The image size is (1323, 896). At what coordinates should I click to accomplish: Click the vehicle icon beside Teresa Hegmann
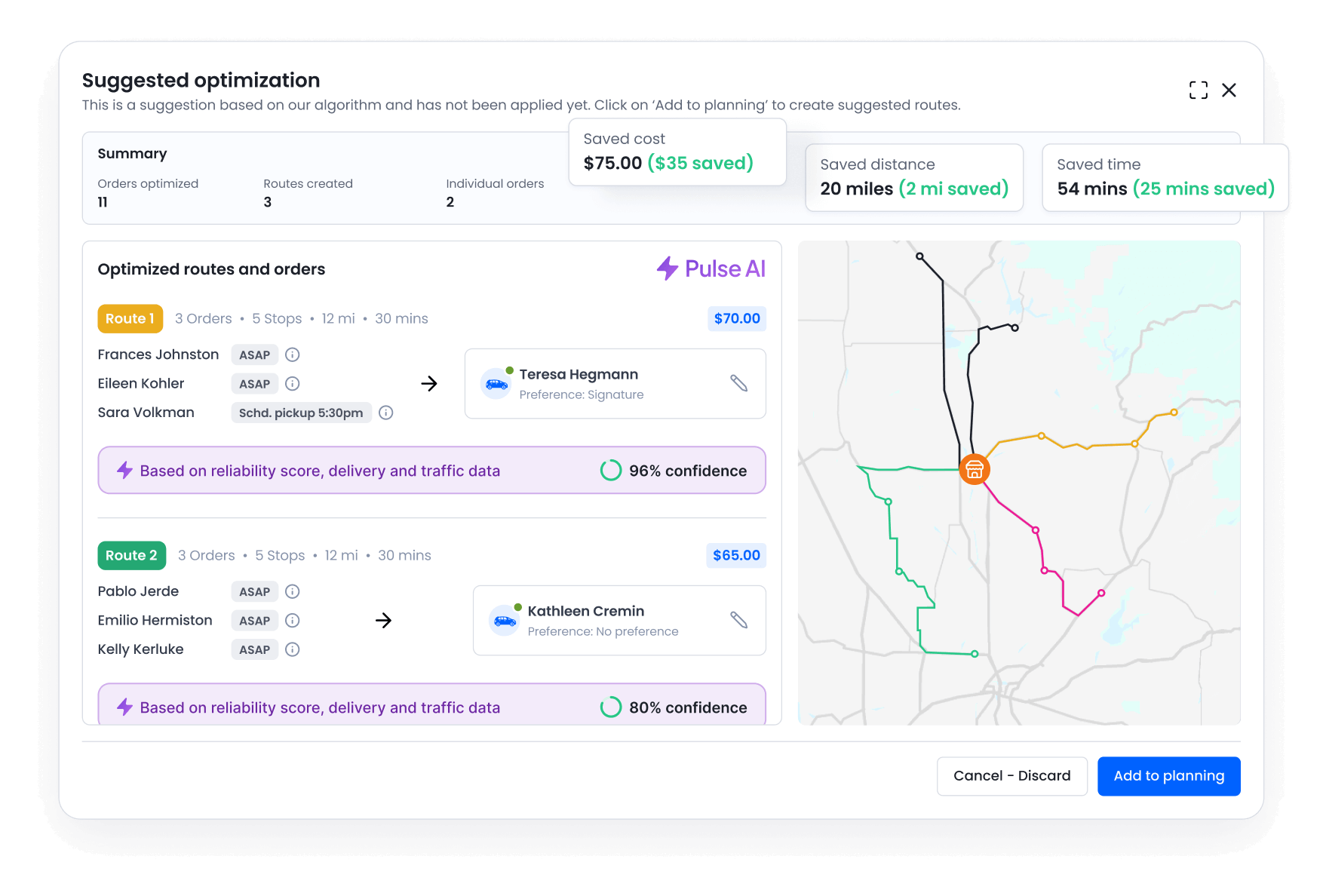(x=496, y=383)
